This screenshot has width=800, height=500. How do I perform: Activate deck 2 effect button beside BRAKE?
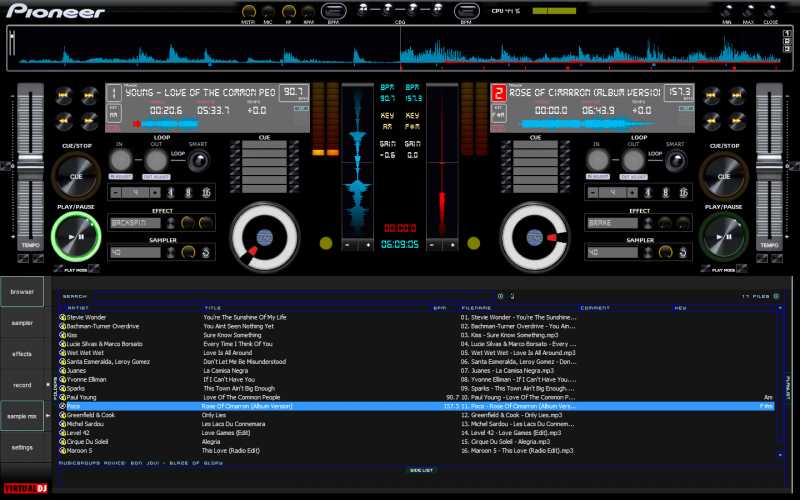click(x=648, y=223)
